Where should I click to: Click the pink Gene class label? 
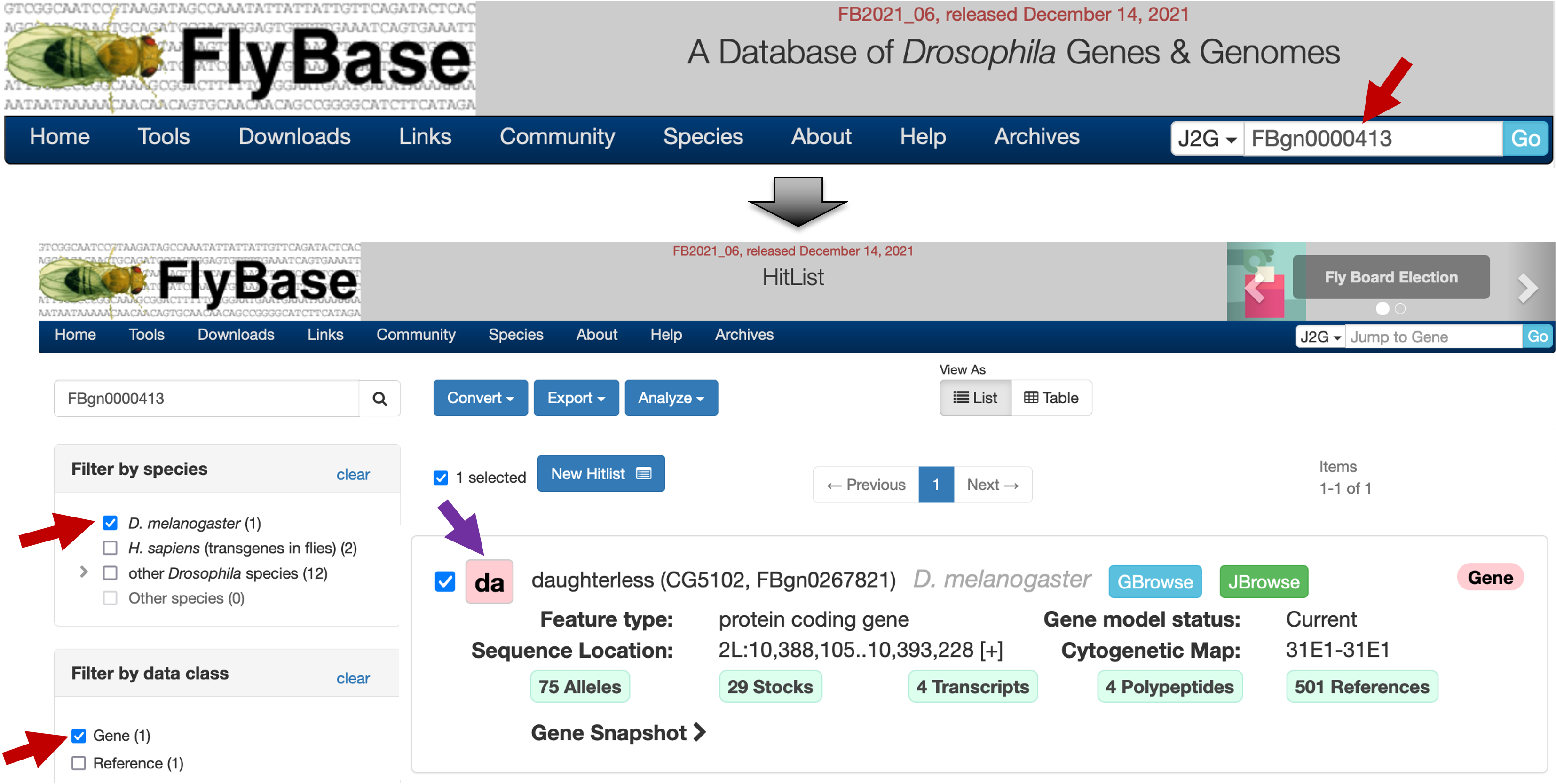1490,578
